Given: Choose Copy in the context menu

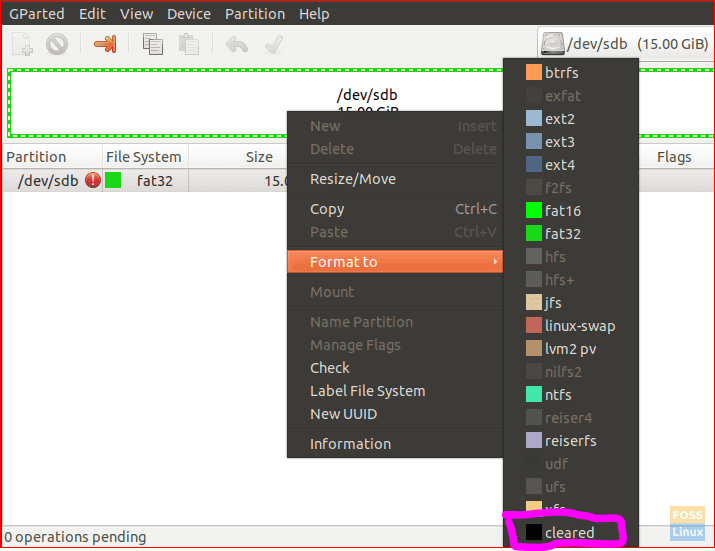Looking at the screenshot, I should [x=395, y=209].
